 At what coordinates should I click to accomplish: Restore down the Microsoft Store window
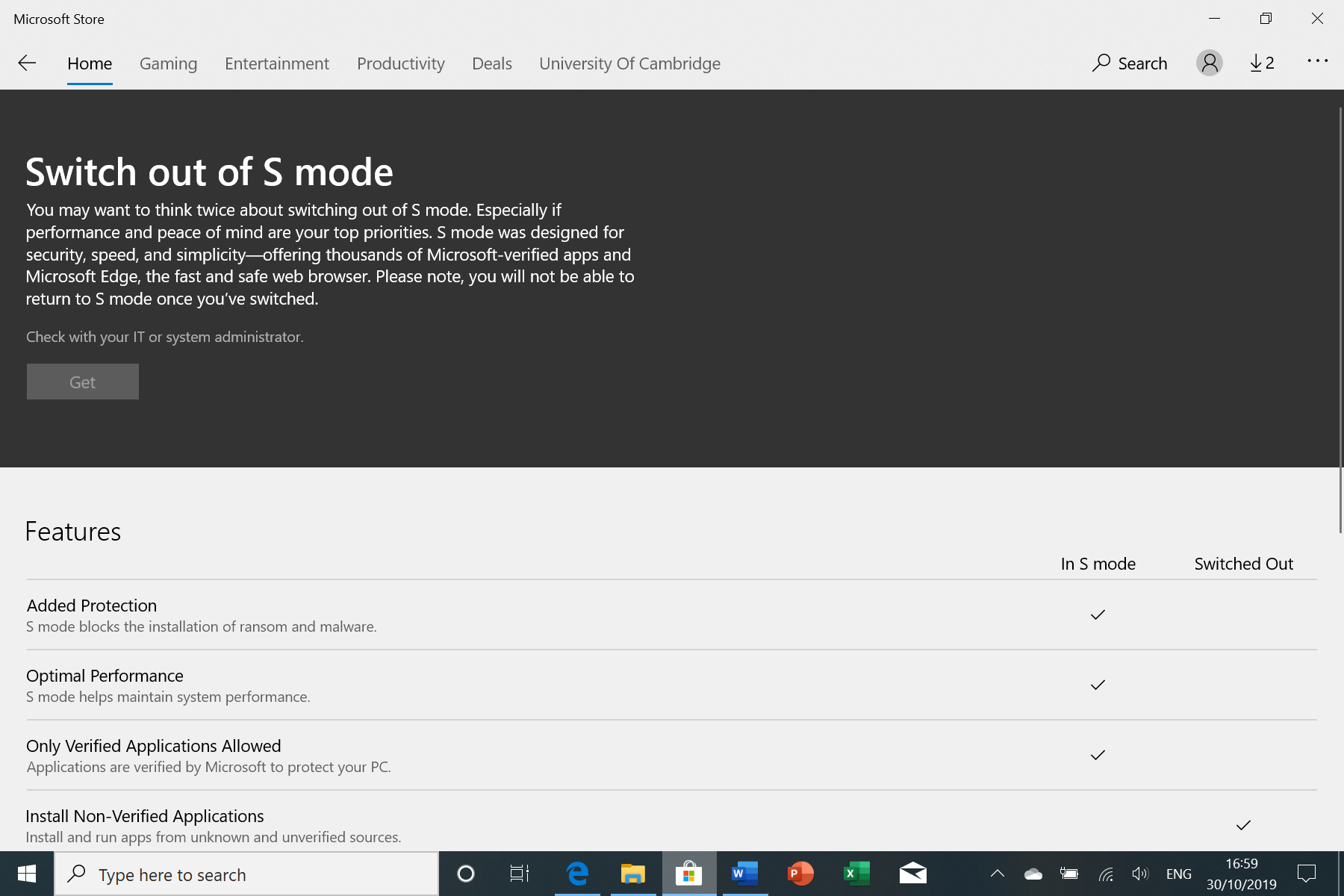(x=1266, y=19)
